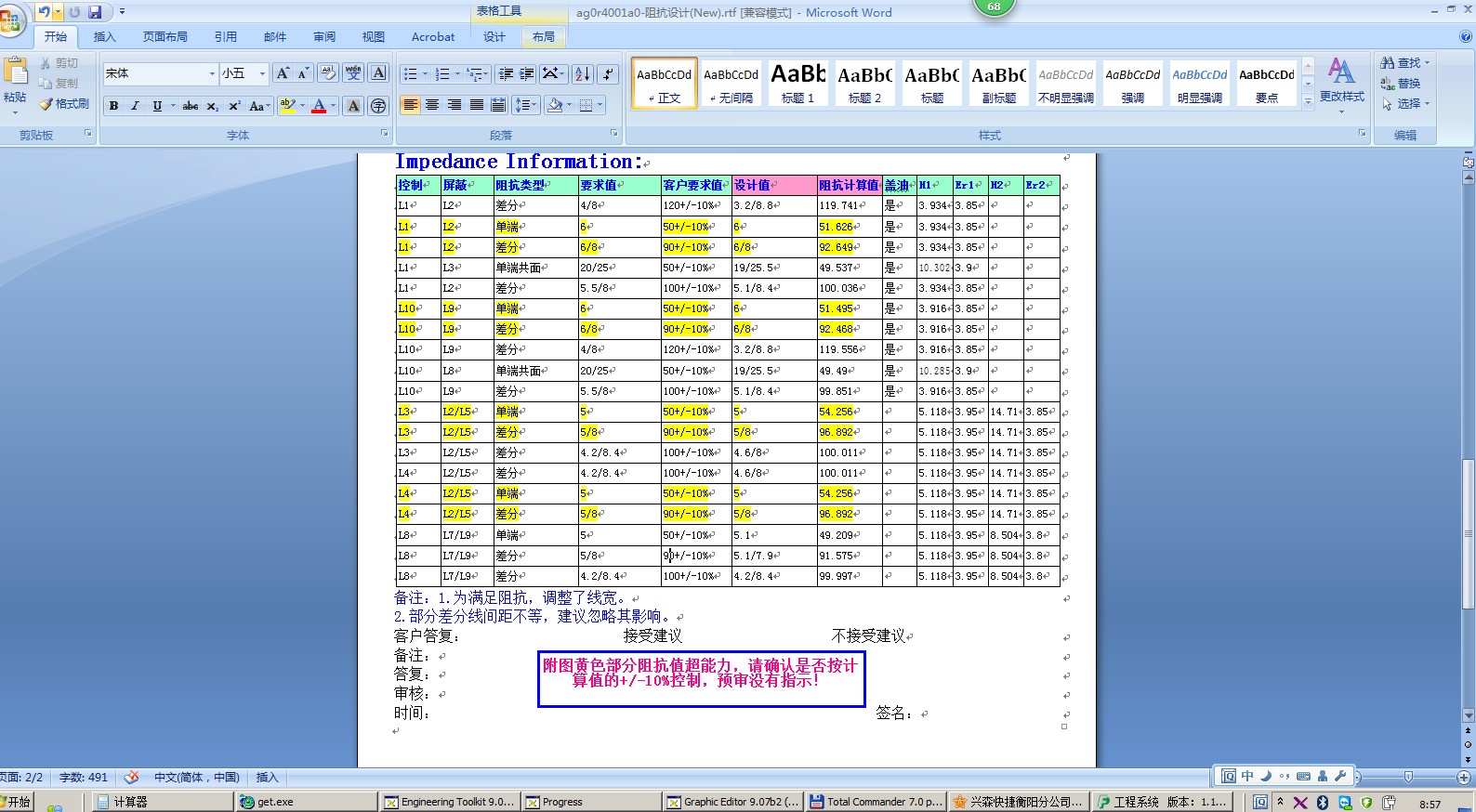Toggle Underline formatting
Screen dimensions: 1476x812
157,106
